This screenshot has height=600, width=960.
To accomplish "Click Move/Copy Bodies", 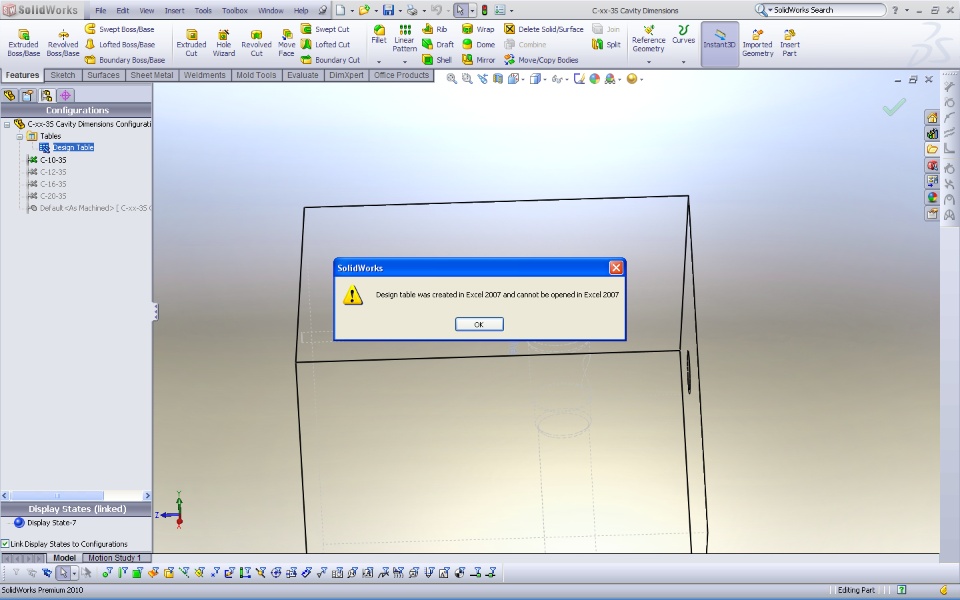I will [x=541, y=59].
